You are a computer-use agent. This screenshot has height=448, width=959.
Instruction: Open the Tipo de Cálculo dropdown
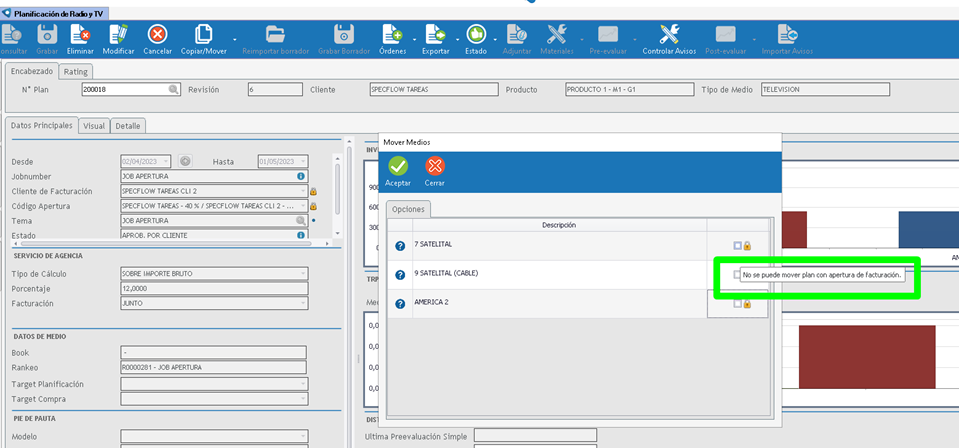[x=302, y=273]
